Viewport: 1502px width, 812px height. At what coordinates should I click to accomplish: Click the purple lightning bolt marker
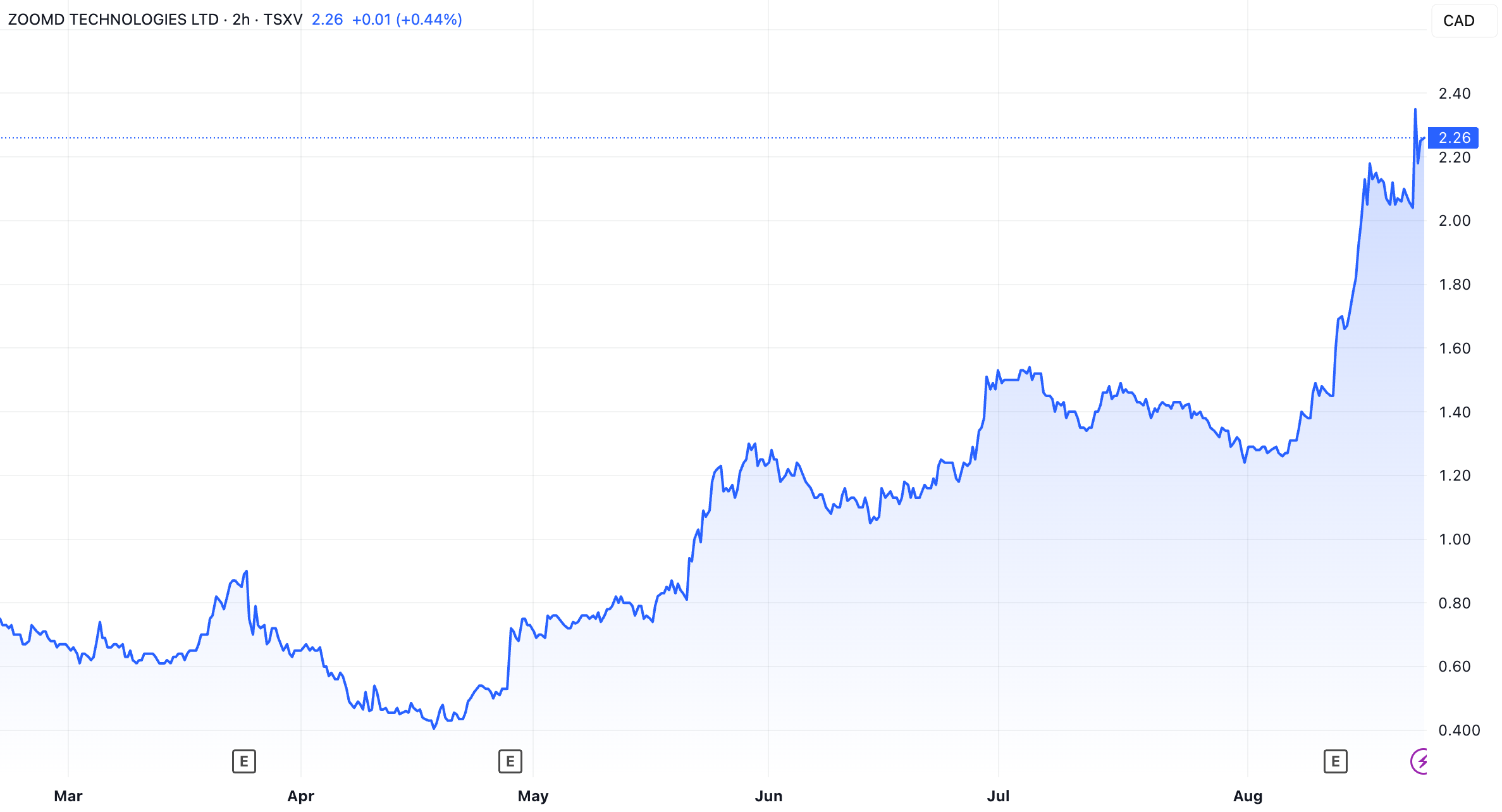point(1420,761)
